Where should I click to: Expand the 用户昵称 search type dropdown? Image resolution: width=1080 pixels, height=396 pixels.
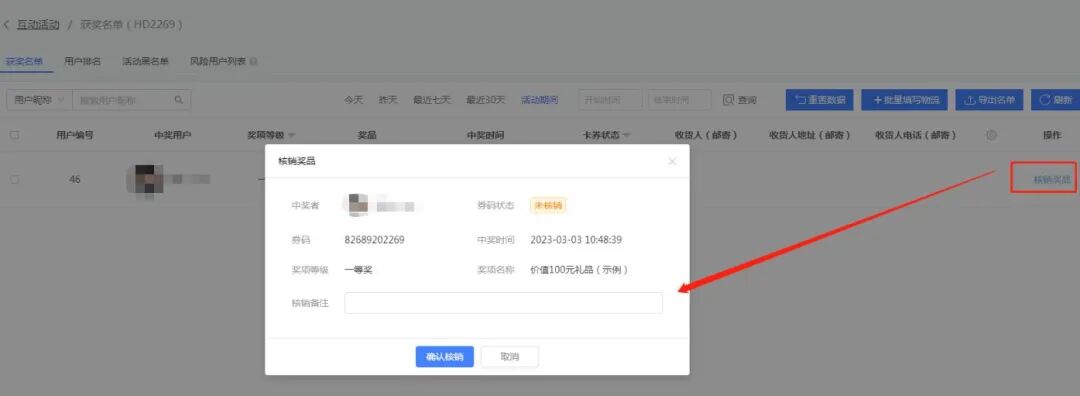click(39, 100)
